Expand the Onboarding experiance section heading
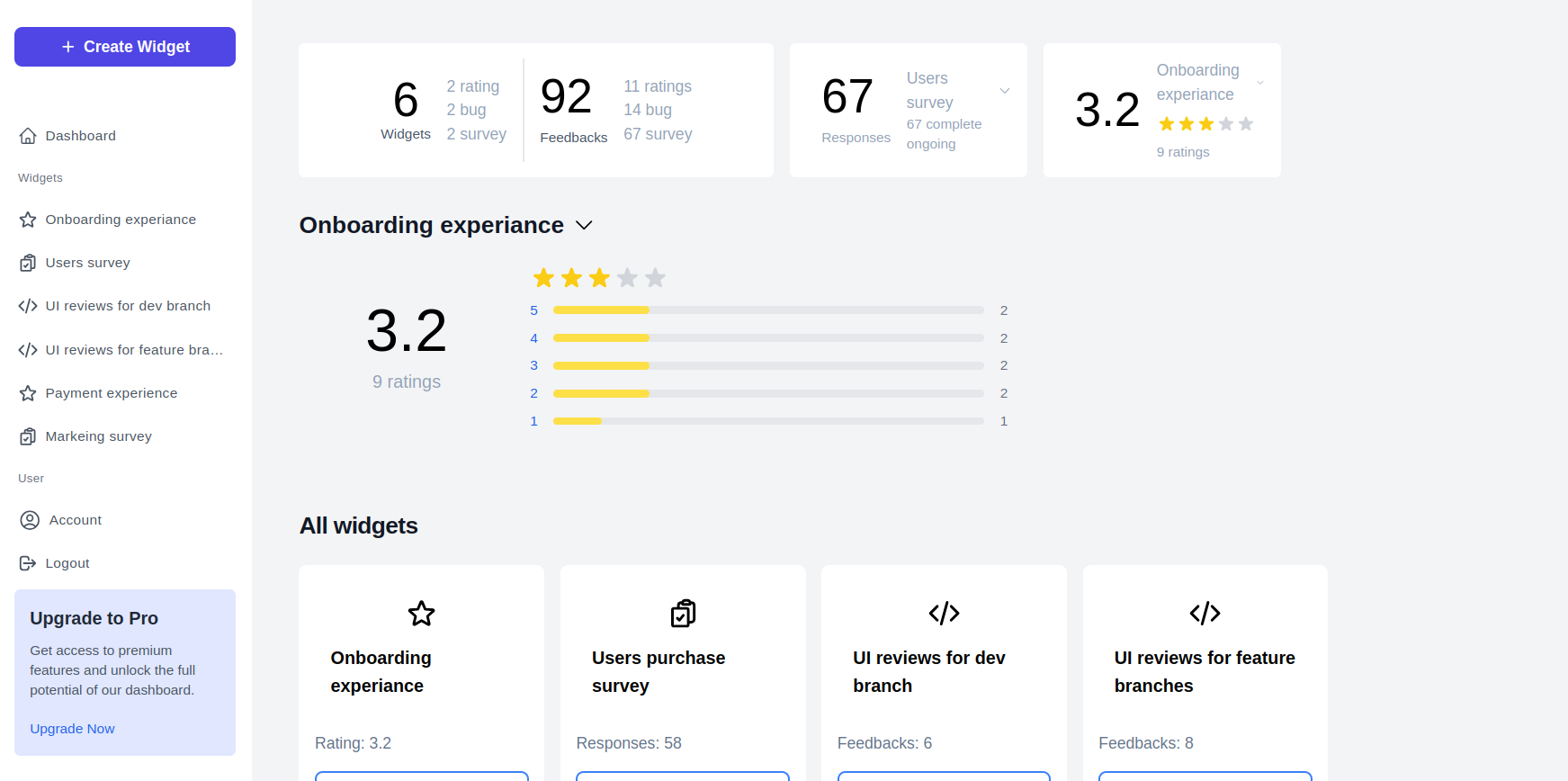 584,225
